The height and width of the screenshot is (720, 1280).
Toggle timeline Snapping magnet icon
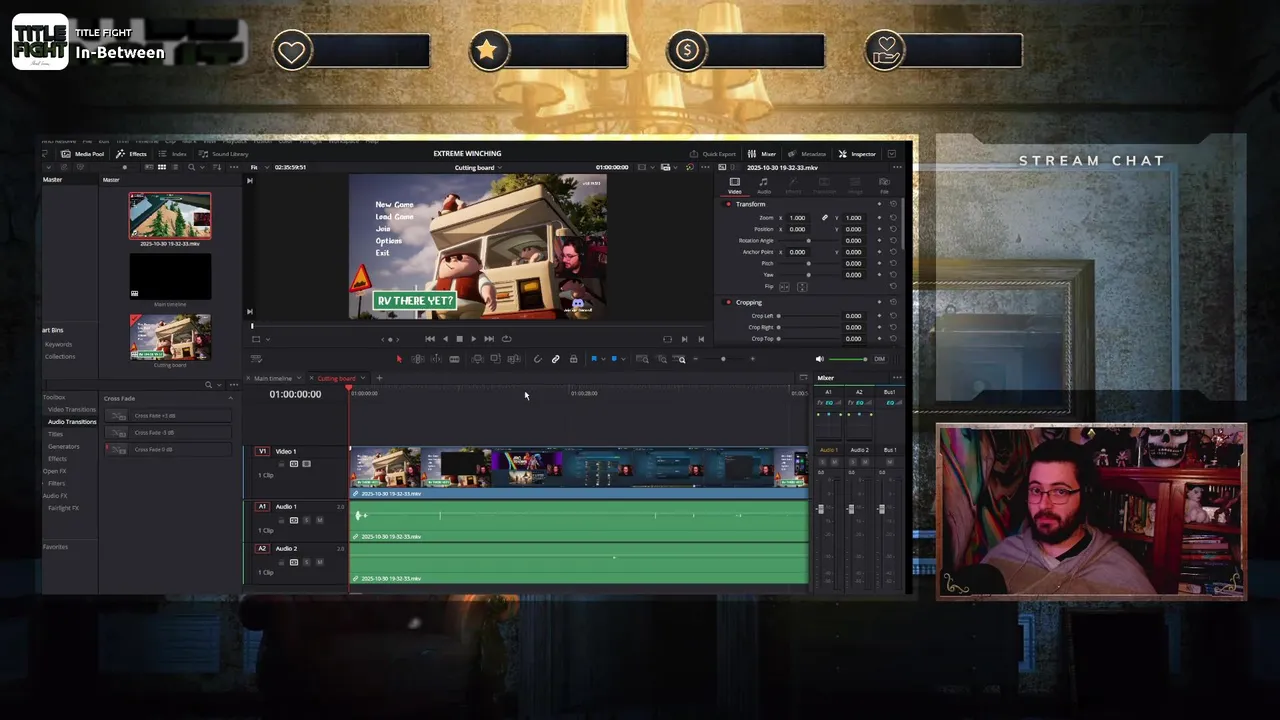pos(537,359)
